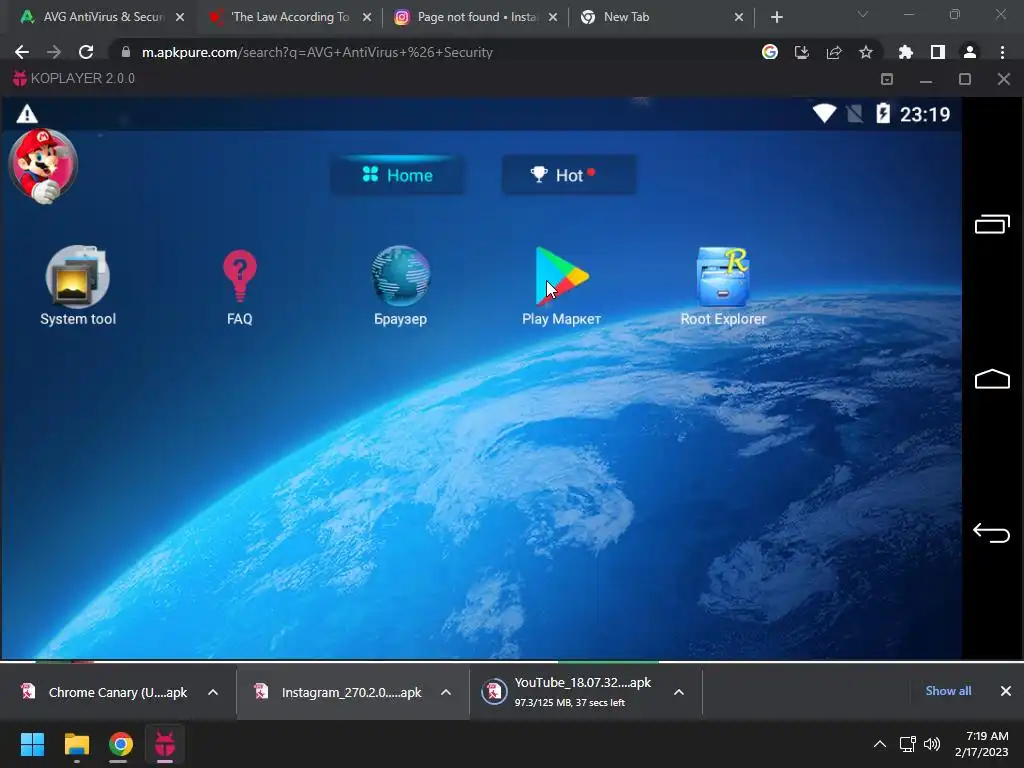Viewport: 1024px width, 768px height.
Task: Launch Root Explorer app
Action: tap(723, 285)
